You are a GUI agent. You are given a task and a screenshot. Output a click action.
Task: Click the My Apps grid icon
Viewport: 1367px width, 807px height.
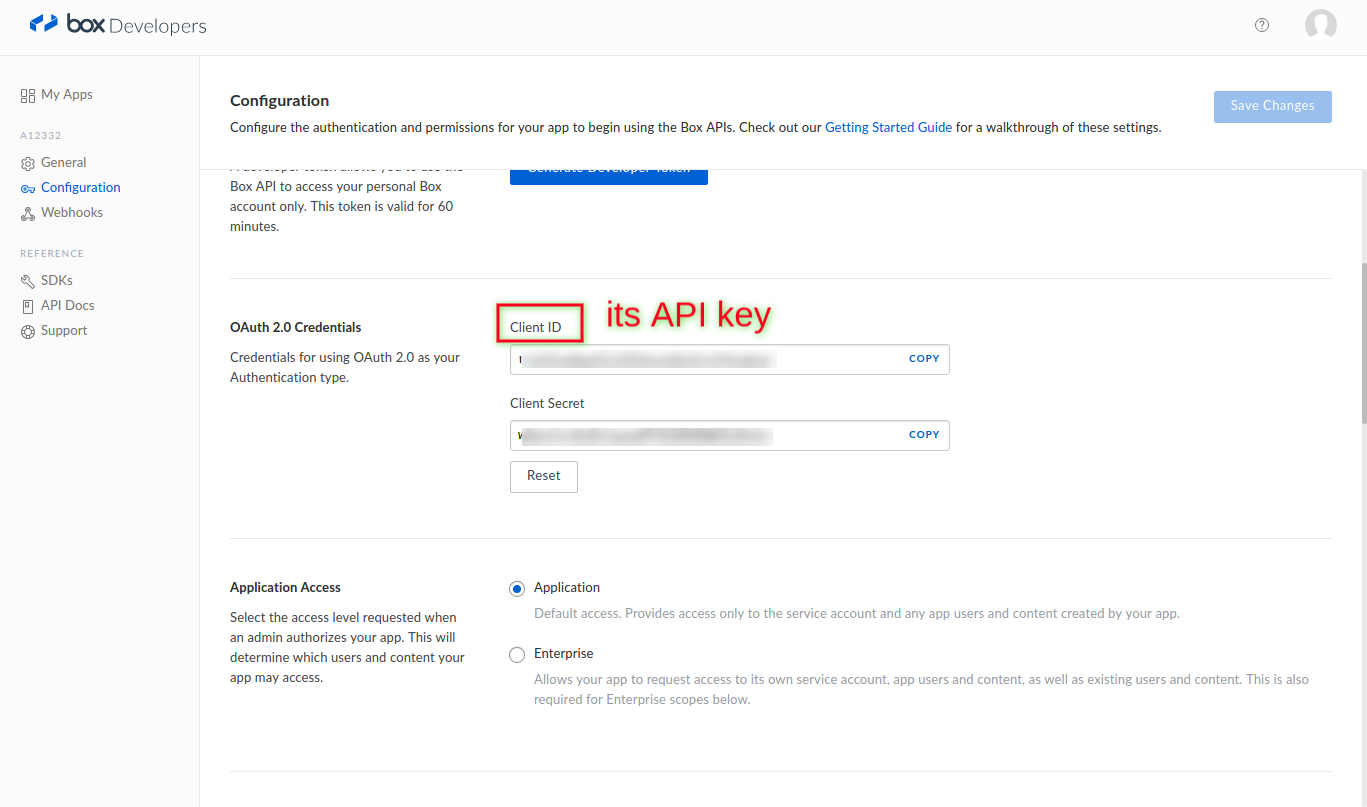pos(28,95)
